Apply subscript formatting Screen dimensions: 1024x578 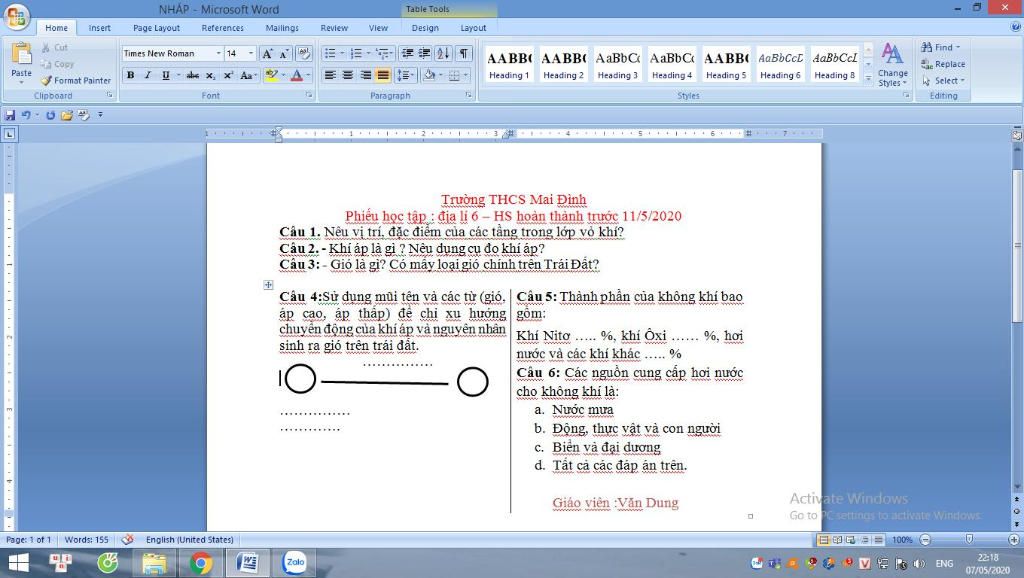(210, 76)
